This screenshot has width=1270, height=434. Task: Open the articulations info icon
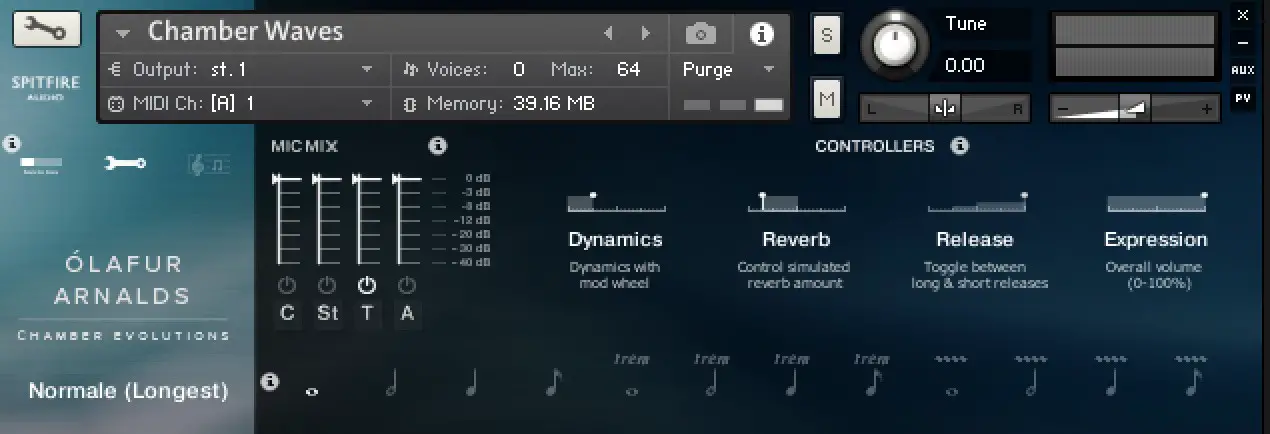pyautogui.click(x=269, y=382)
